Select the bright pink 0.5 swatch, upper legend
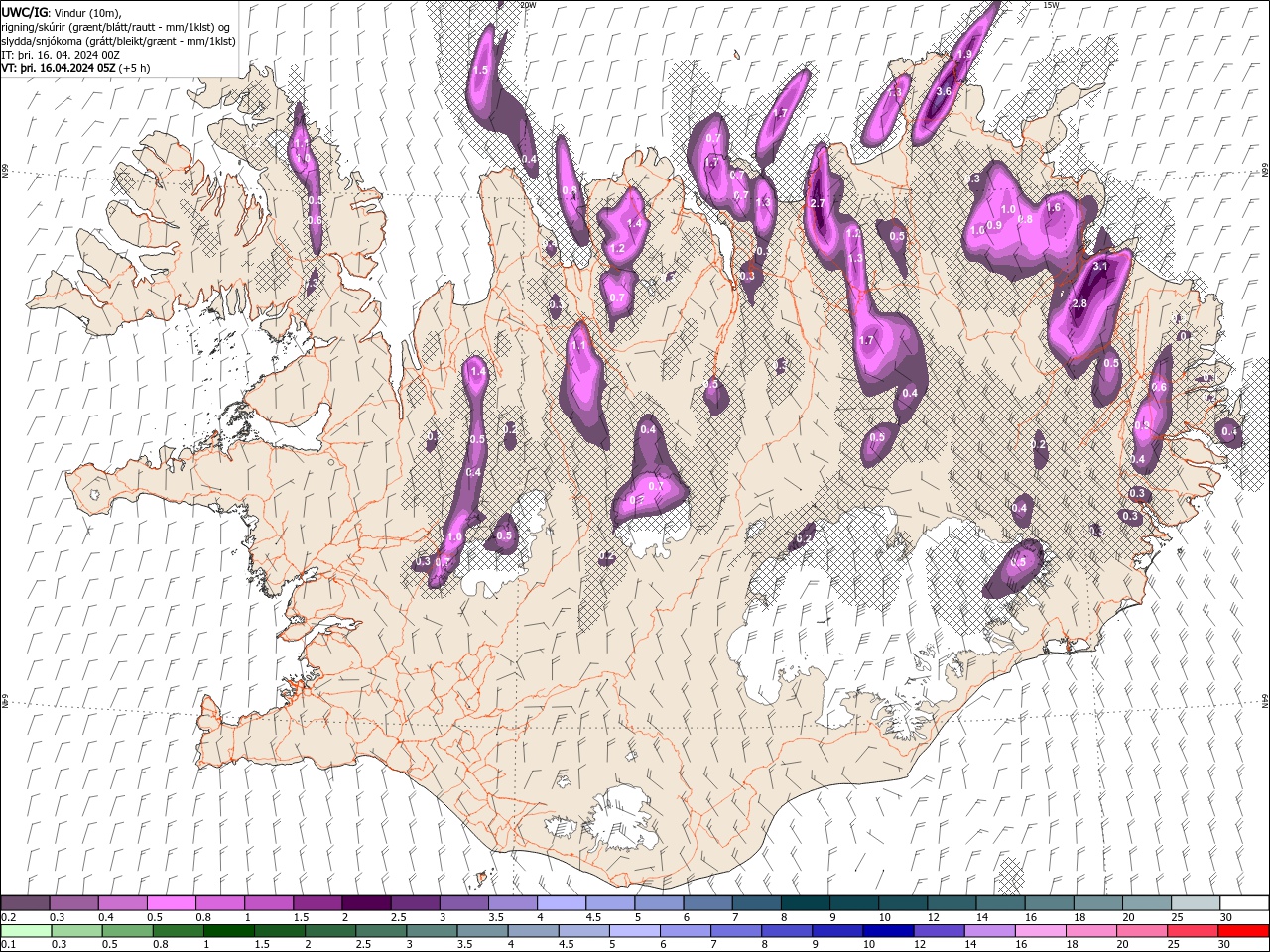 click(x=172, y=903)
